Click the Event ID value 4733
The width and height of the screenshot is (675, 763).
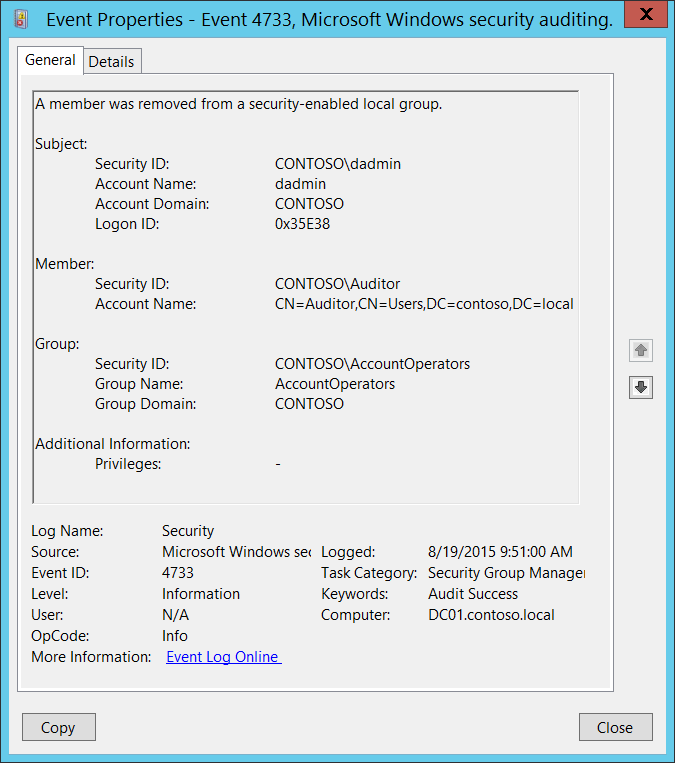178,573
